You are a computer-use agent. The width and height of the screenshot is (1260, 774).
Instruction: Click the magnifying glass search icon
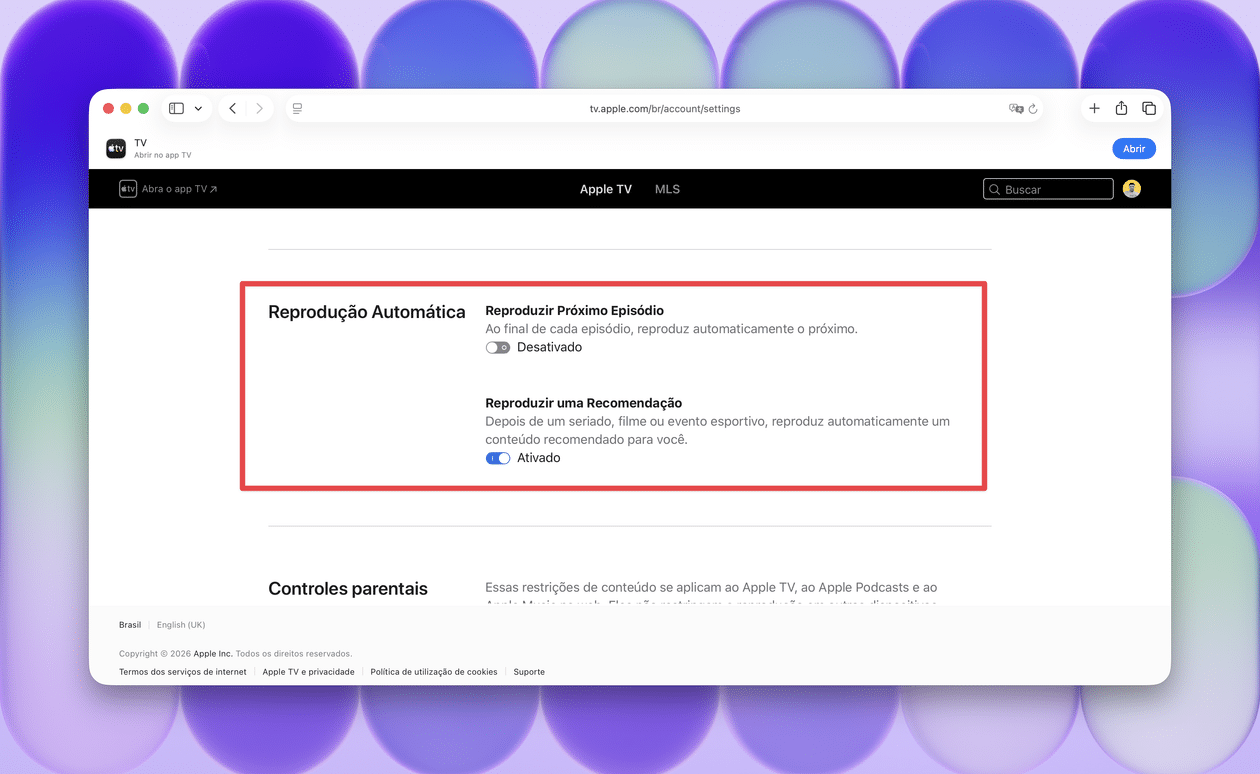[x=994, y=189]
